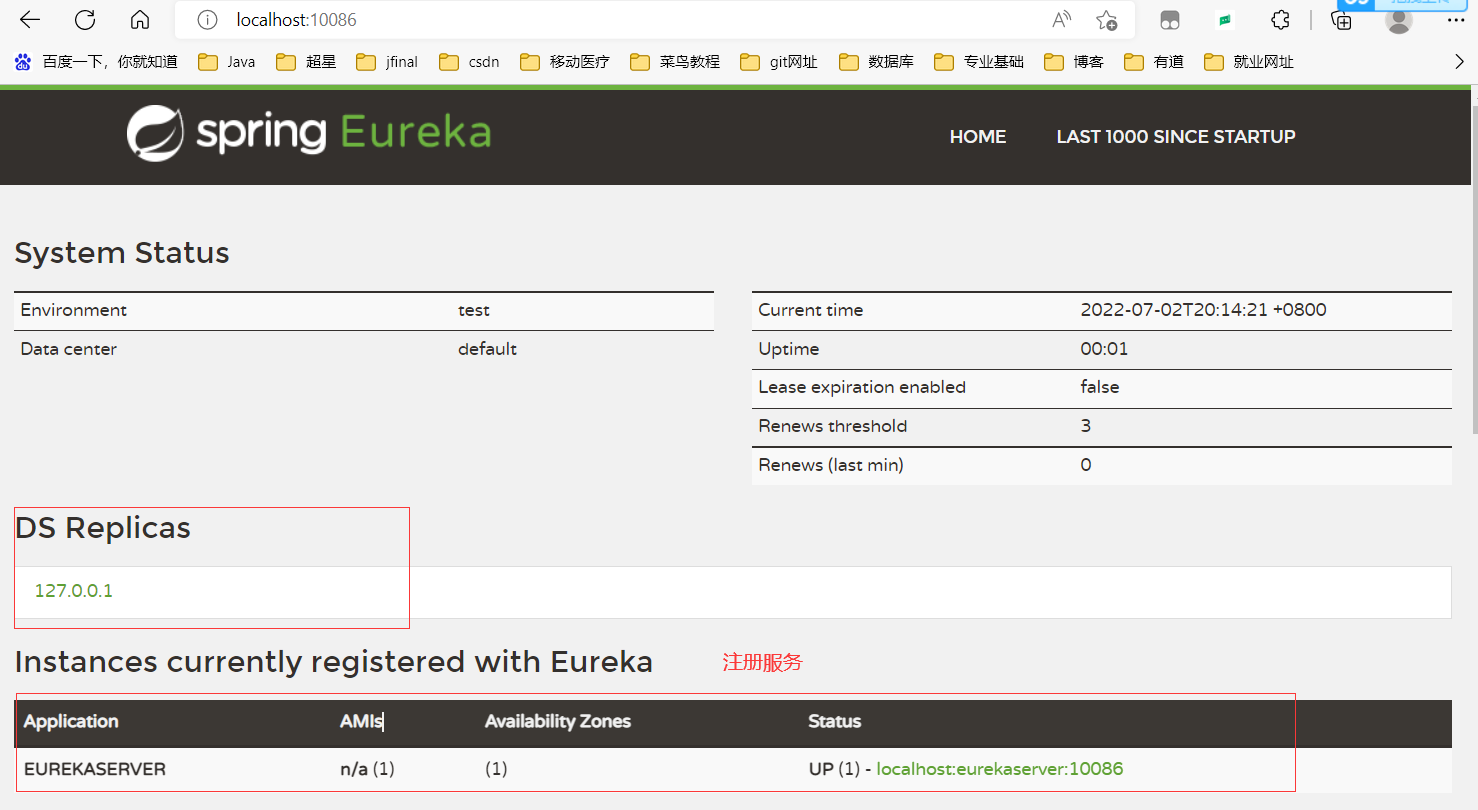
Task: Select the Current time value 2022-07-02T20:14:21
Action: click(x=1204, y=310)
